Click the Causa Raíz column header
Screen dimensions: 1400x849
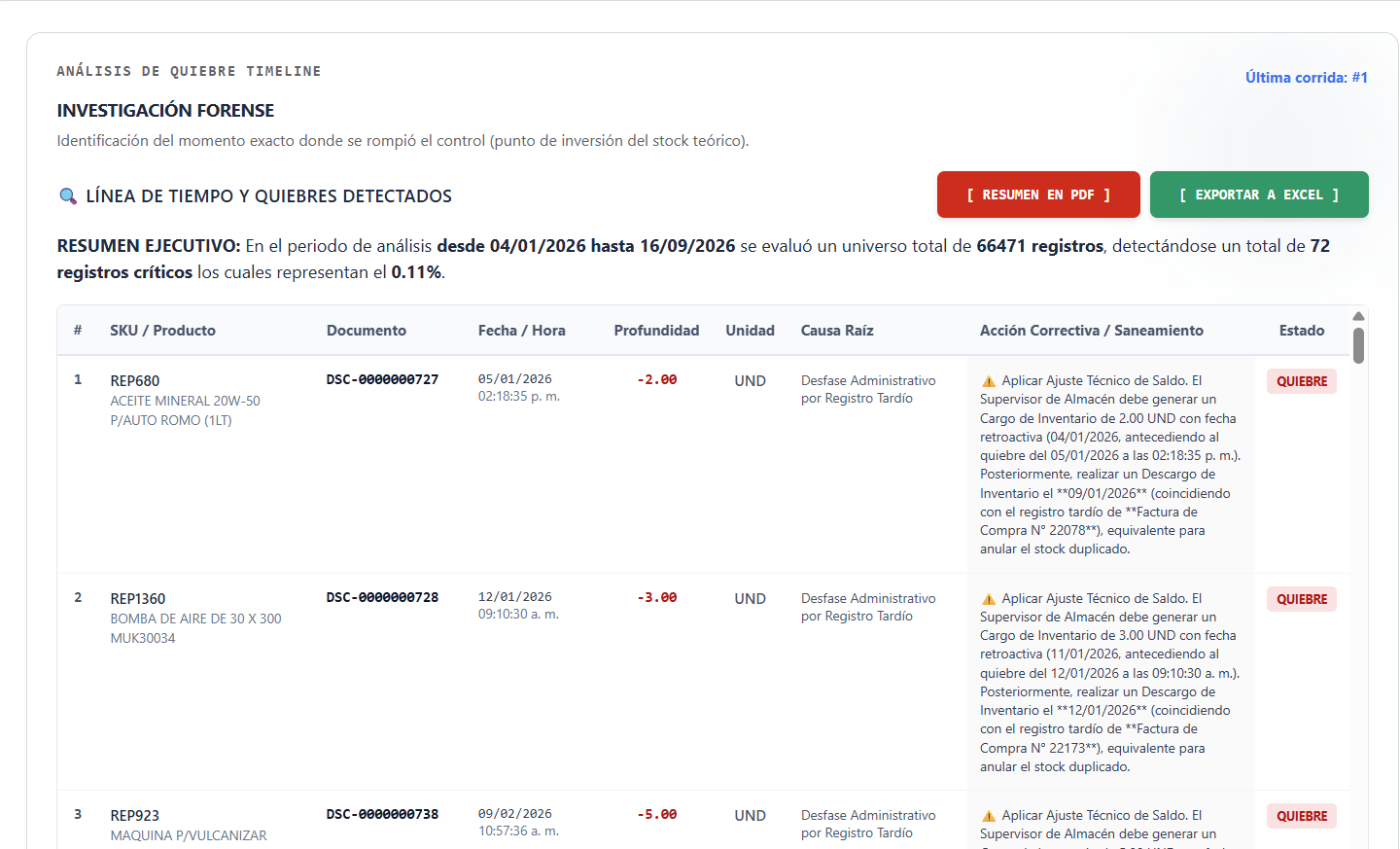point(837,331)
